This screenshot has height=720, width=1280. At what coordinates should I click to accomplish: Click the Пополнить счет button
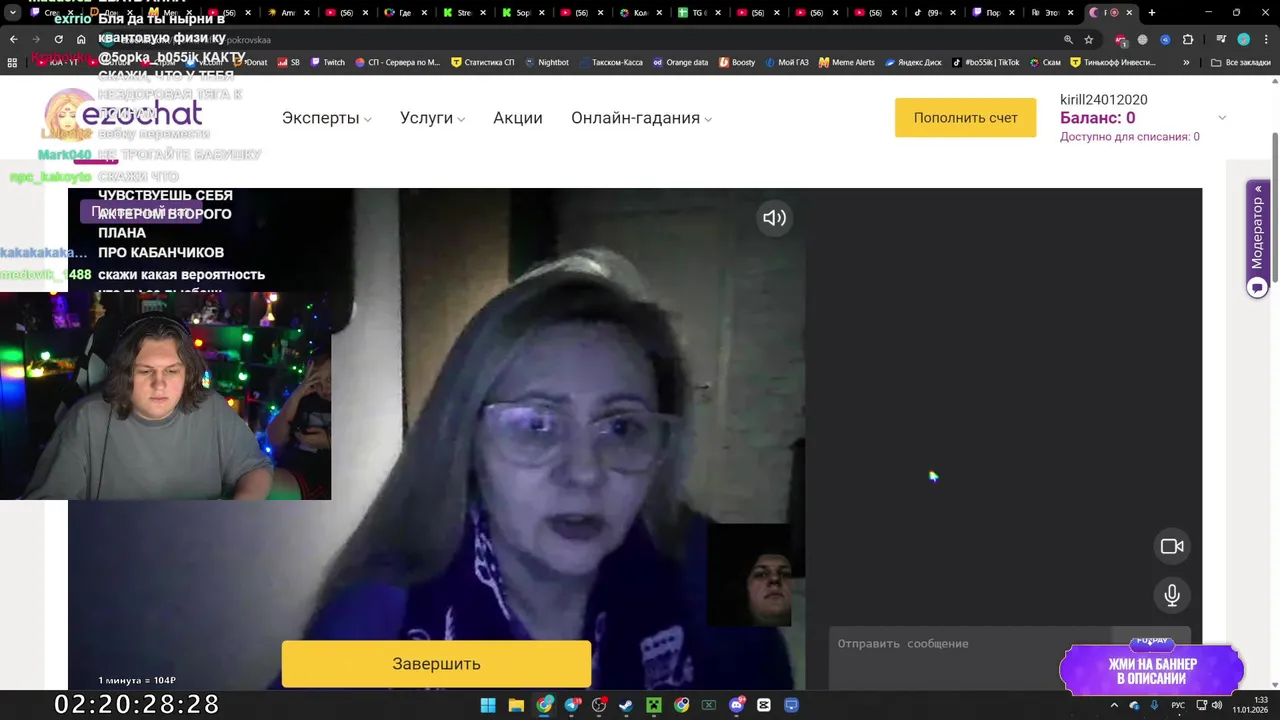pyautogui.click(x=965, y=118)
